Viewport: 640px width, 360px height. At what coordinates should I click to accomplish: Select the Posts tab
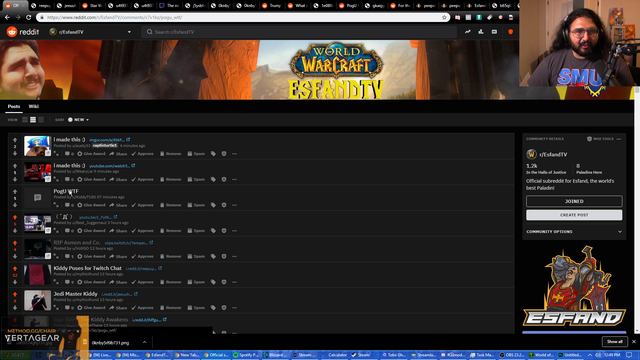[14, 107]
